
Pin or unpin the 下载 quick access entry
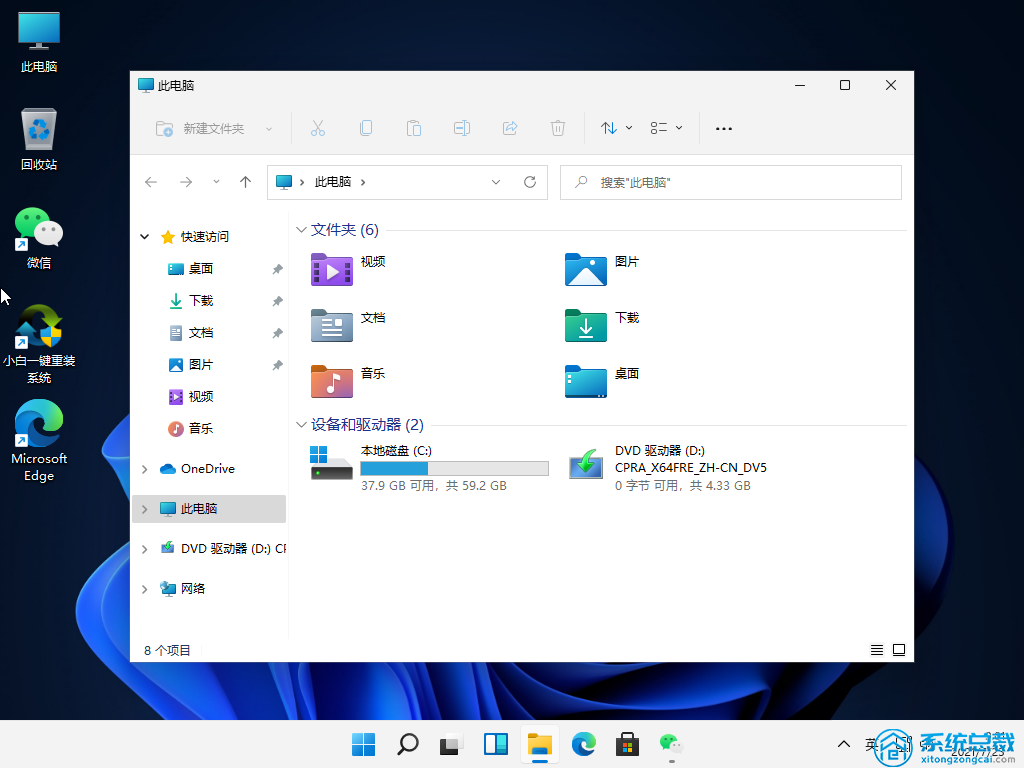[276, 300]
